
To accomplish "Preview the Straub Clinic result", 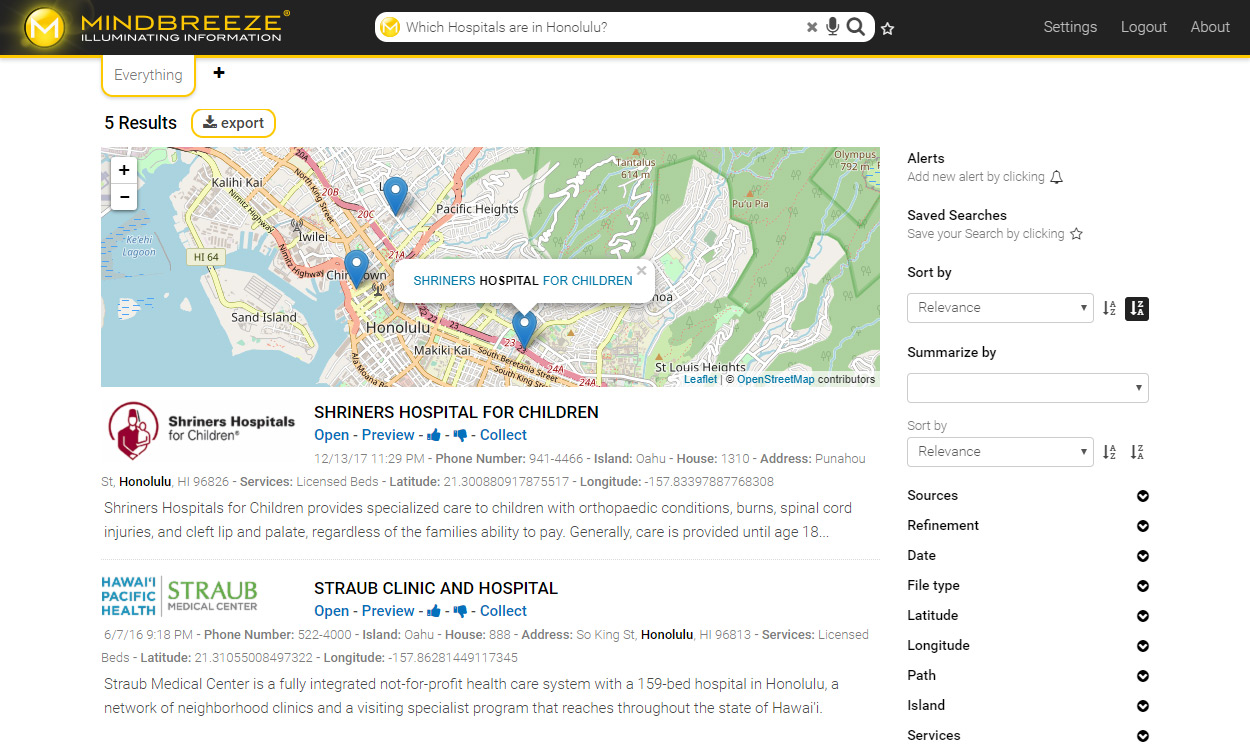I will tap(388, 611).
